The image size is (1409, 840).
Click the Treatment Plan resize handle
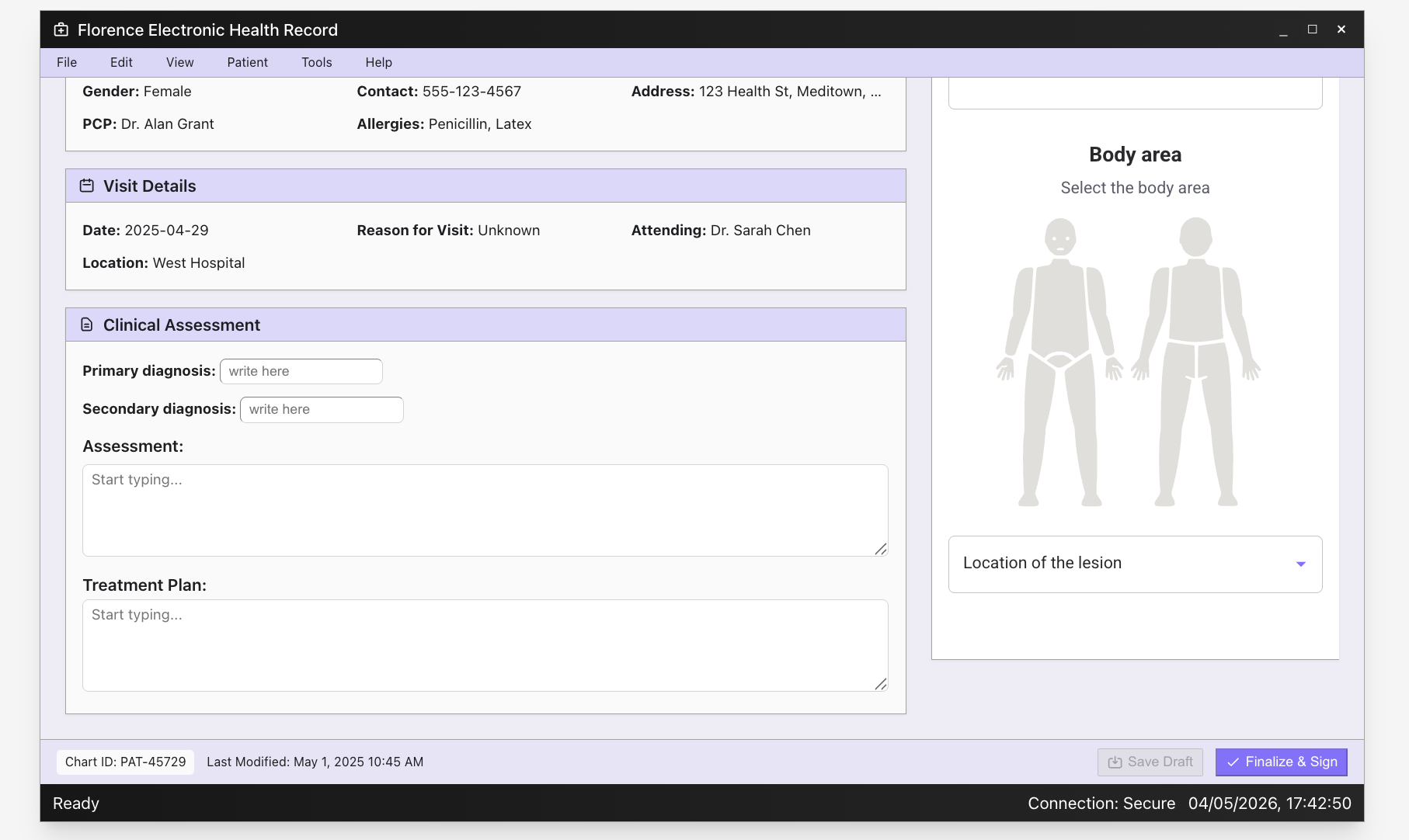[x=881, y=684]
